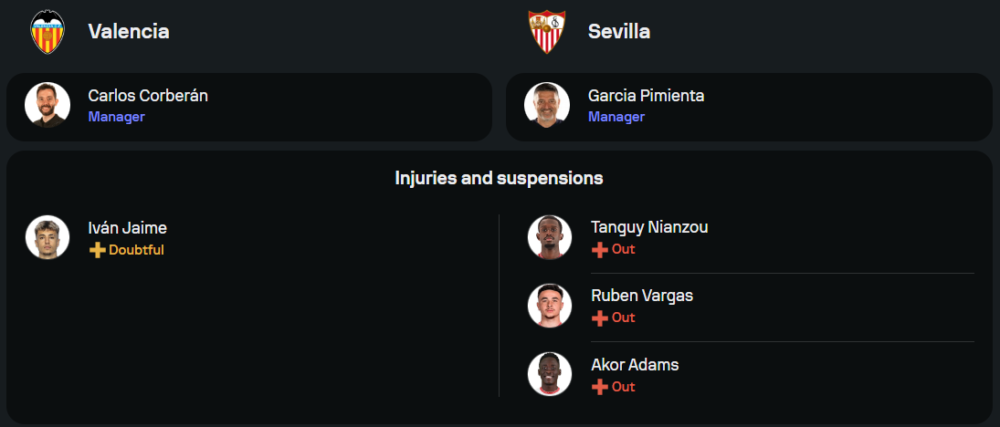
Task: Click Ruben Vargas's player avatar
Action: coord(549,306)
